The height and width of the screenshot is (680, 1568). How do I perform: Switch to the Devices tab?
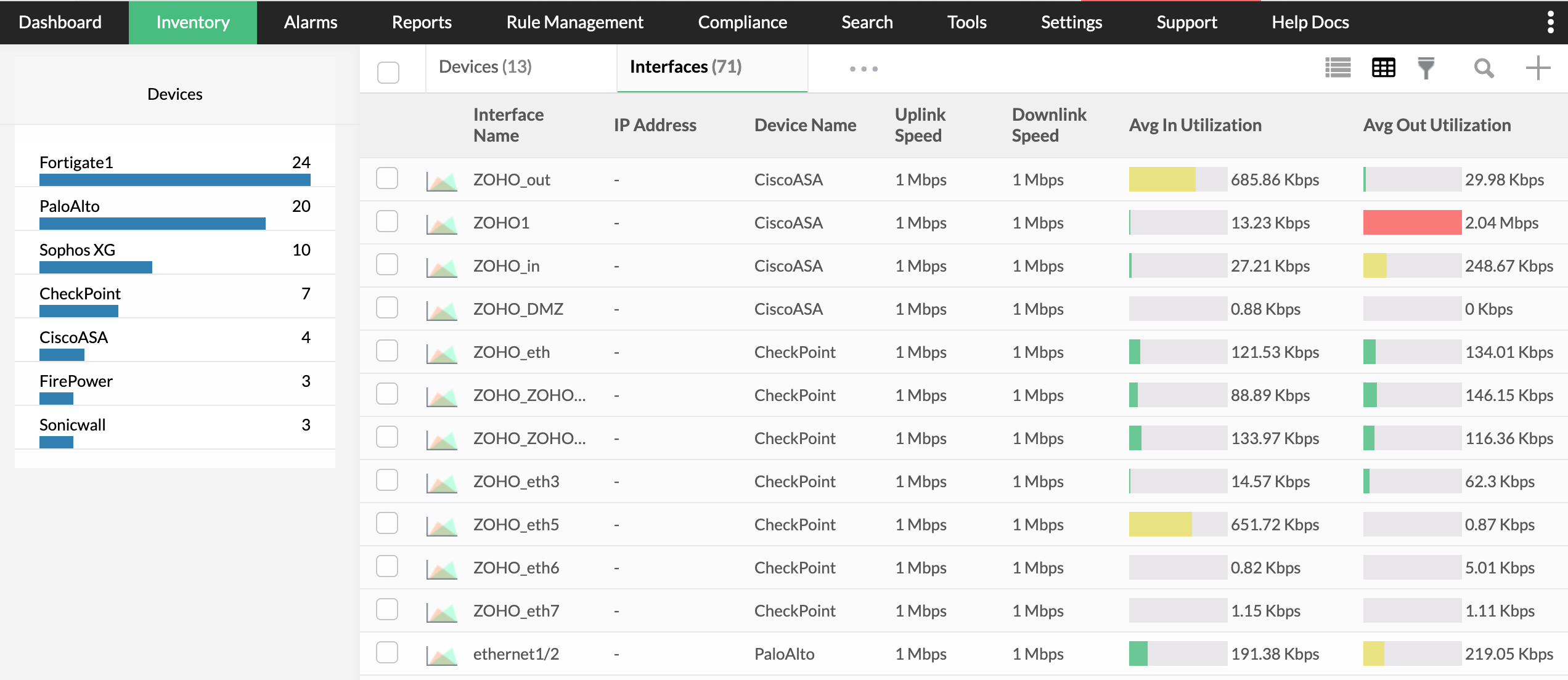point(487,66)
